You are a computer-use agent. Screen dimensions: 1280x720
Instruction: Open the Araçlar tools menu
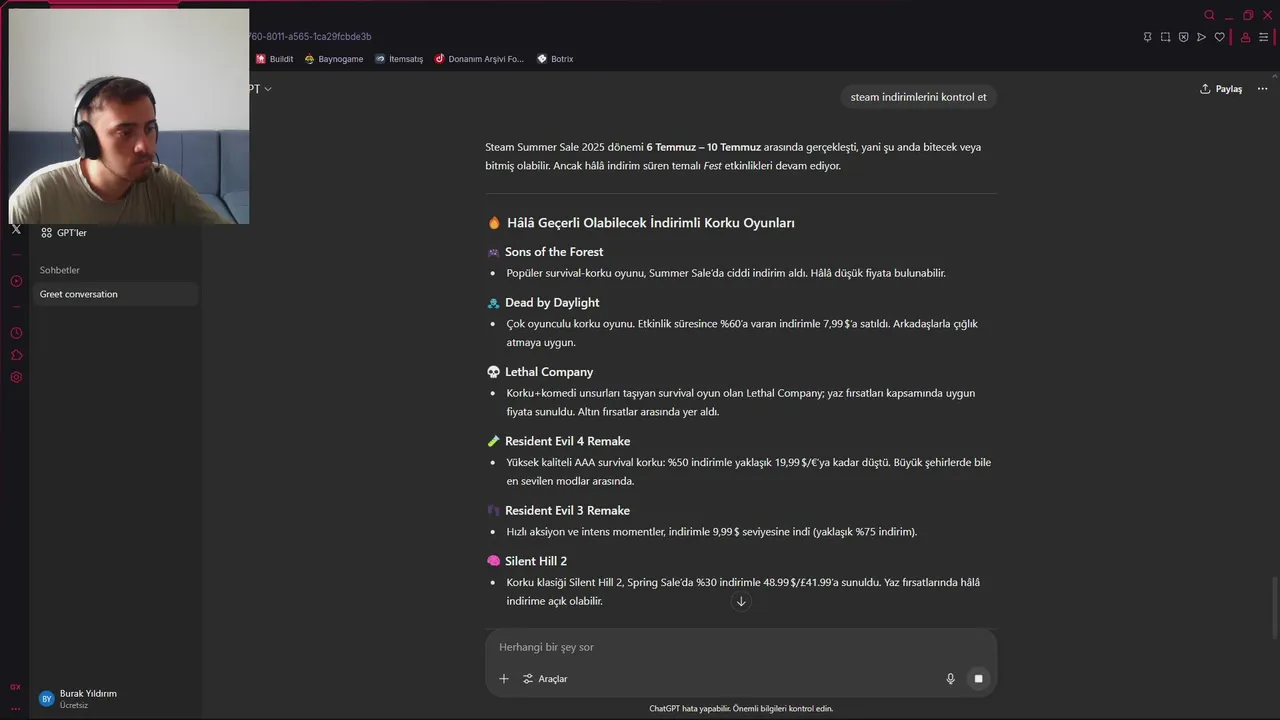point(545,679)
